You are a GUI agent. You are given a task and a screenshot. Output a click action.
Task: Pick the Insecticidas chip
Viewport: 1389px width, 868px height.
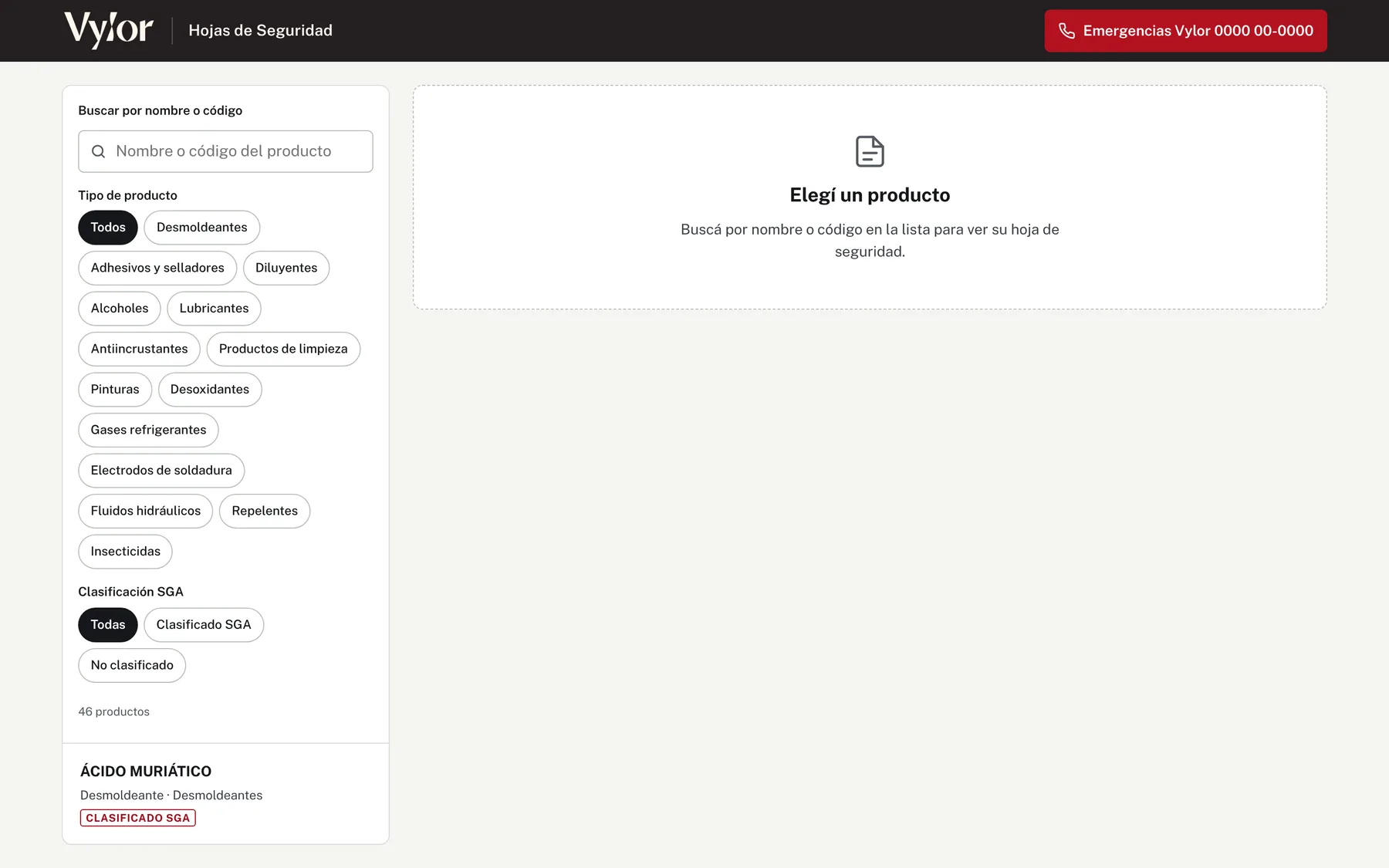[125, 552]
